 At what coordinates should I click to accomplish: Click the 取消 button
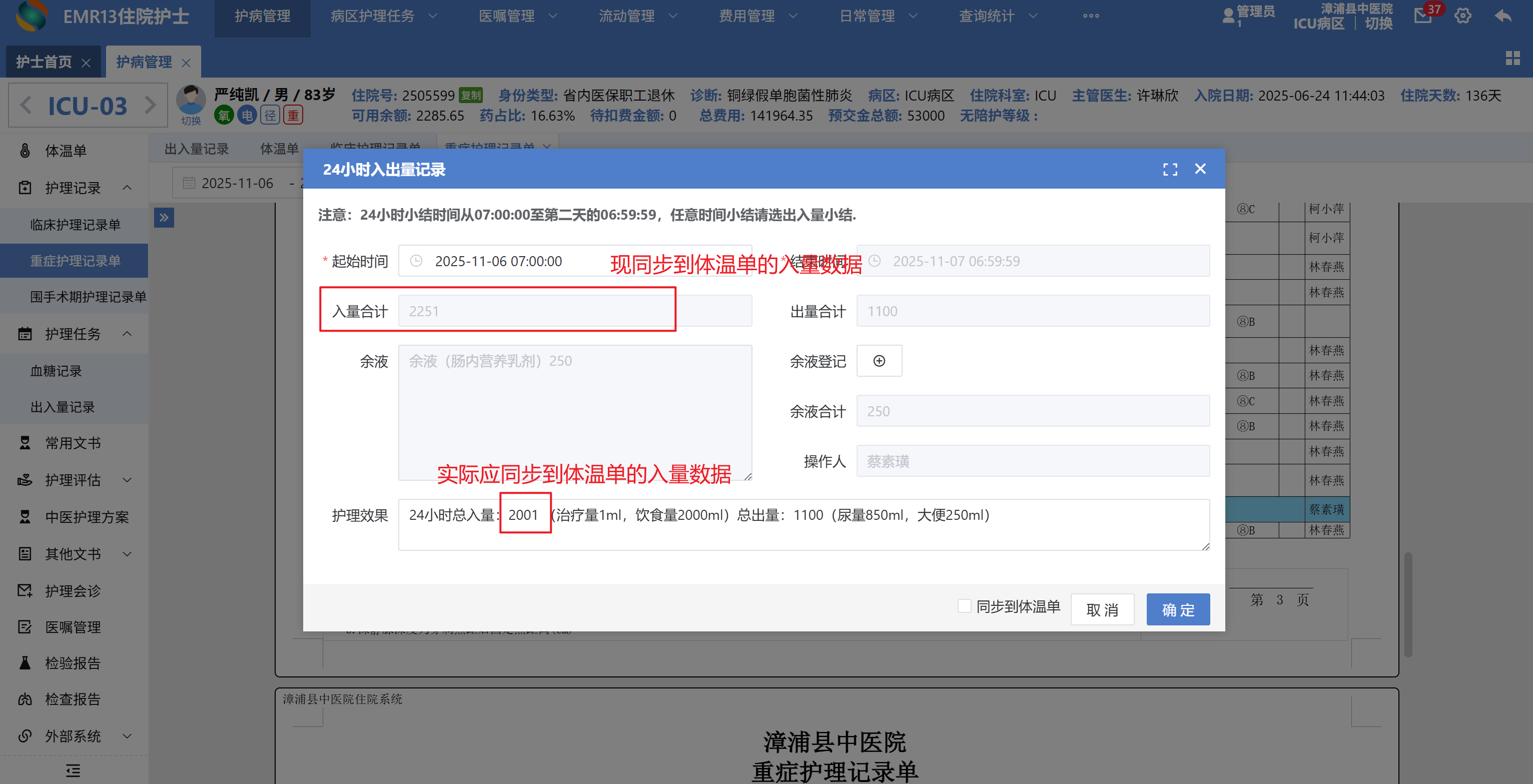tap(1102, 609)
